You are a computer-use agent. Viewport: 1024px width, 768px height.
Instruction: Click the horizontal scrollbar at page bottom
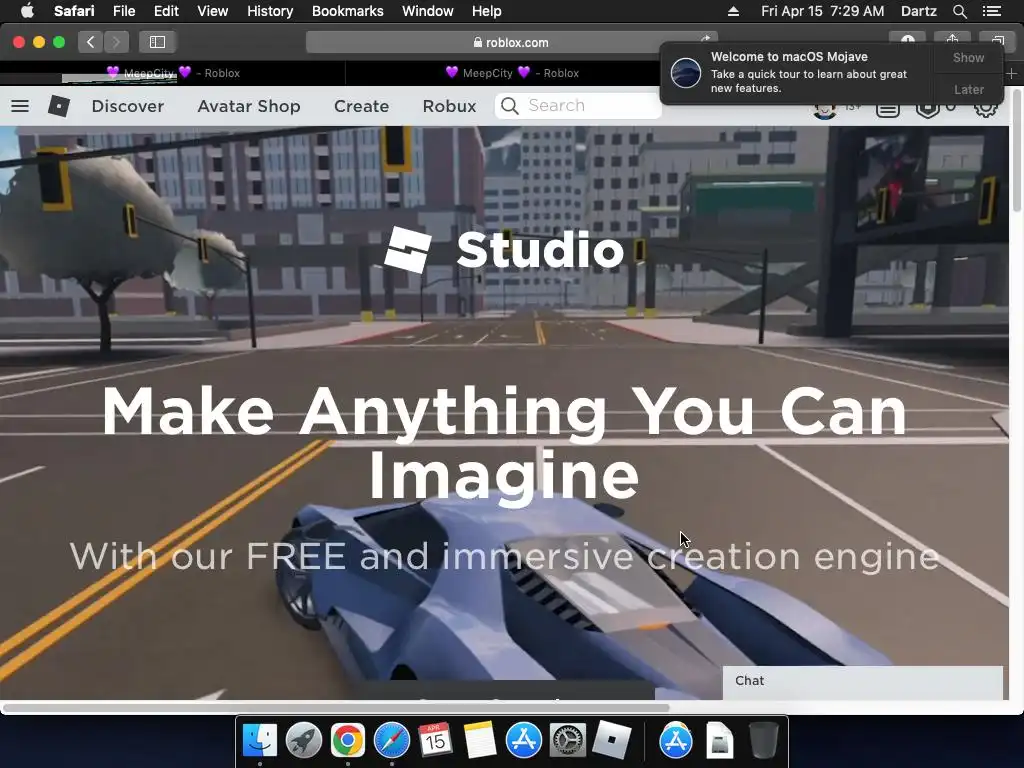336,707
